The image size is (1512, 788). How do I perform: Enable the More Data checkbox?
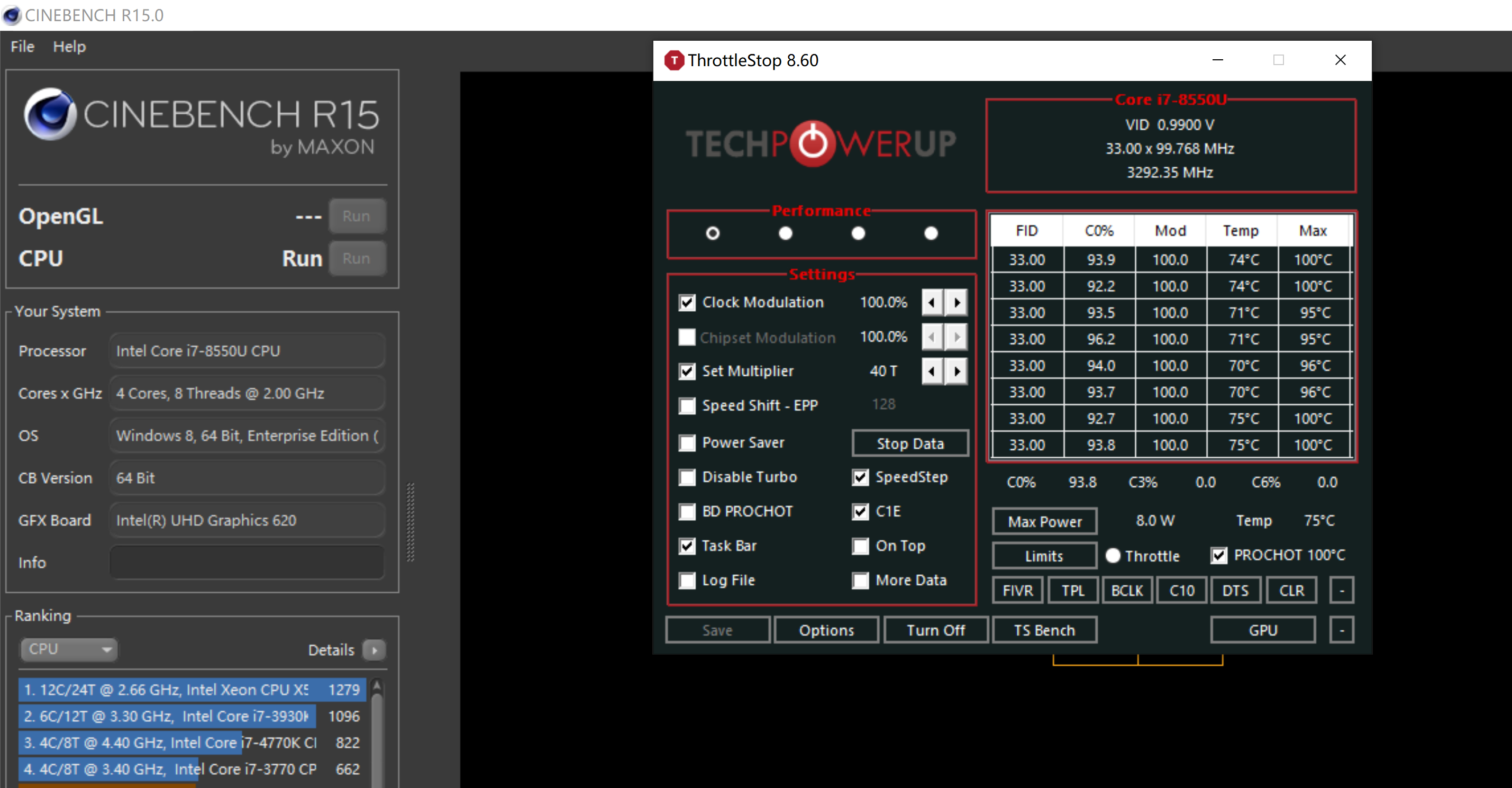tap(860, 581)
